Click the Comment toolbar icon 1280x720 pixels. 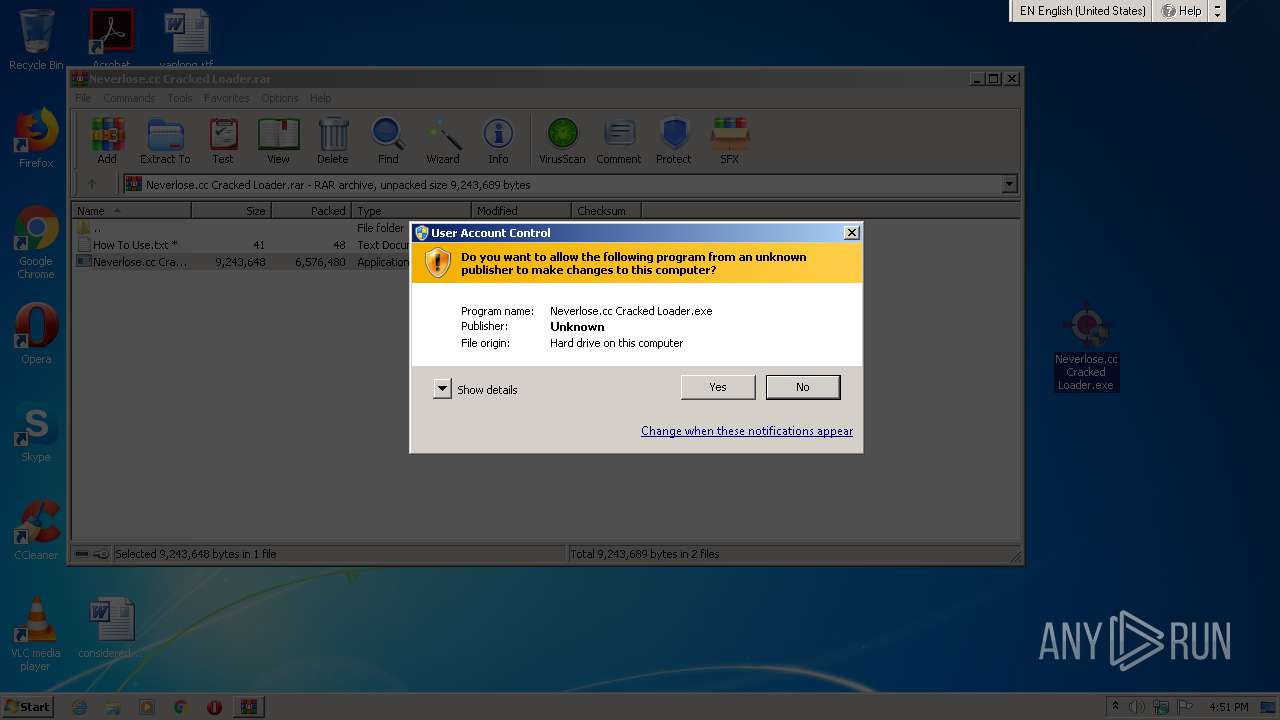pos(619,141)
